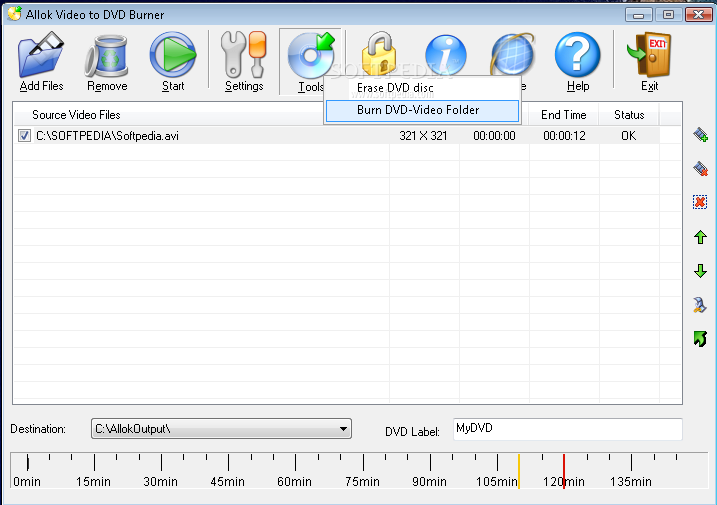
Task: Click the 321 X 321 resolution cell
Action: [423, 136]
